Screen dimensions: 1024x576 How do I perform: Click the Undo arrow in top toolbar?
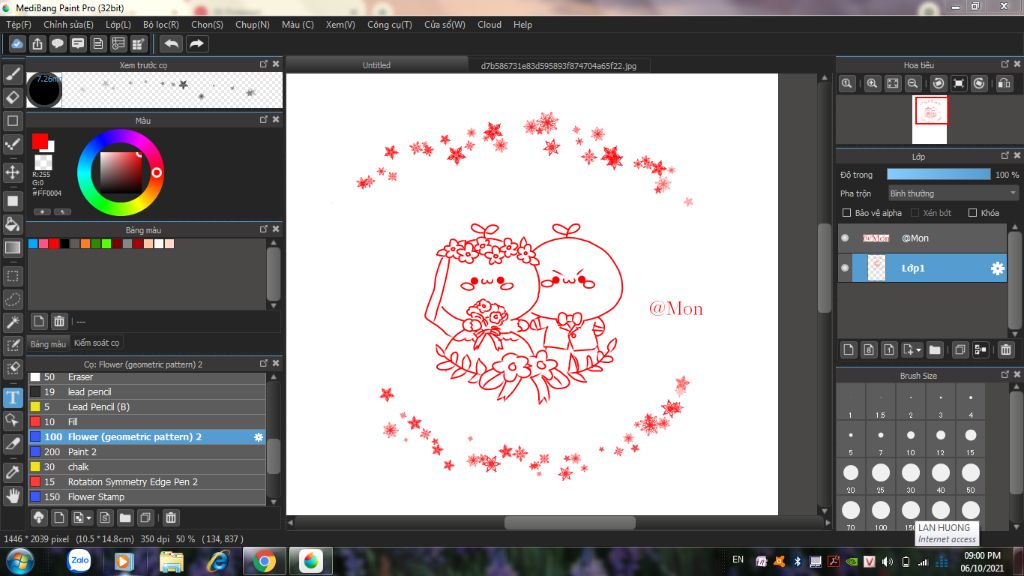172,44
